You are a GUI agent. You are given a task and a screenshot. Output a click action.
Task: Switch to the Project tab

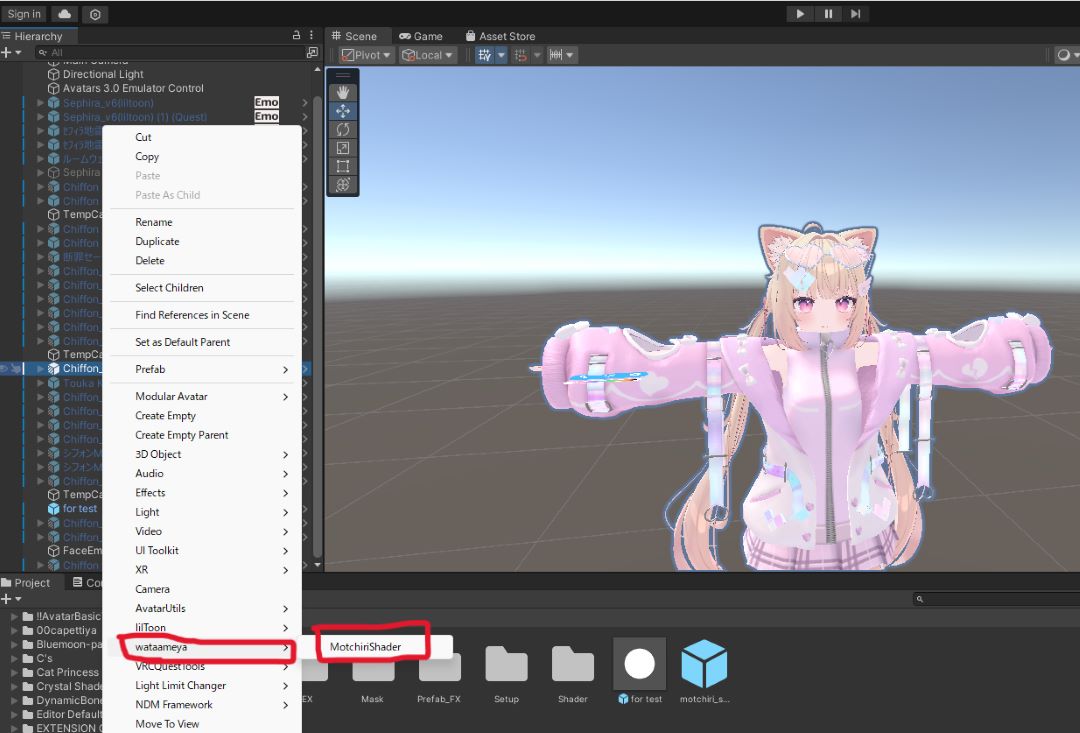[26, 583]
